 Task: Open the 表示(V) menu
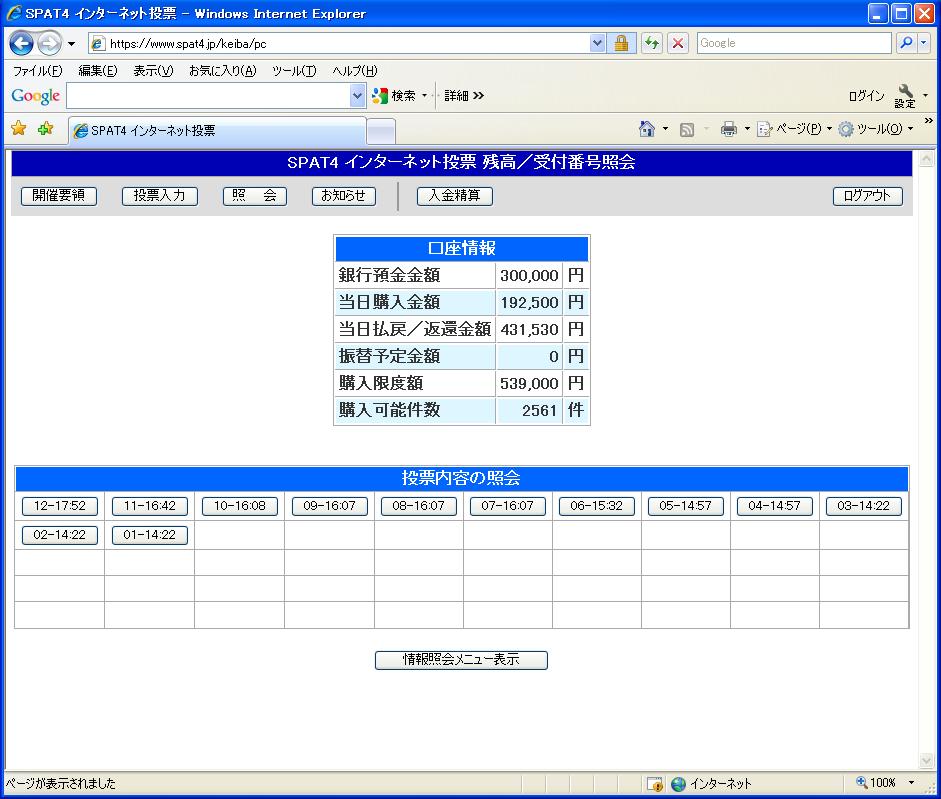153,71
